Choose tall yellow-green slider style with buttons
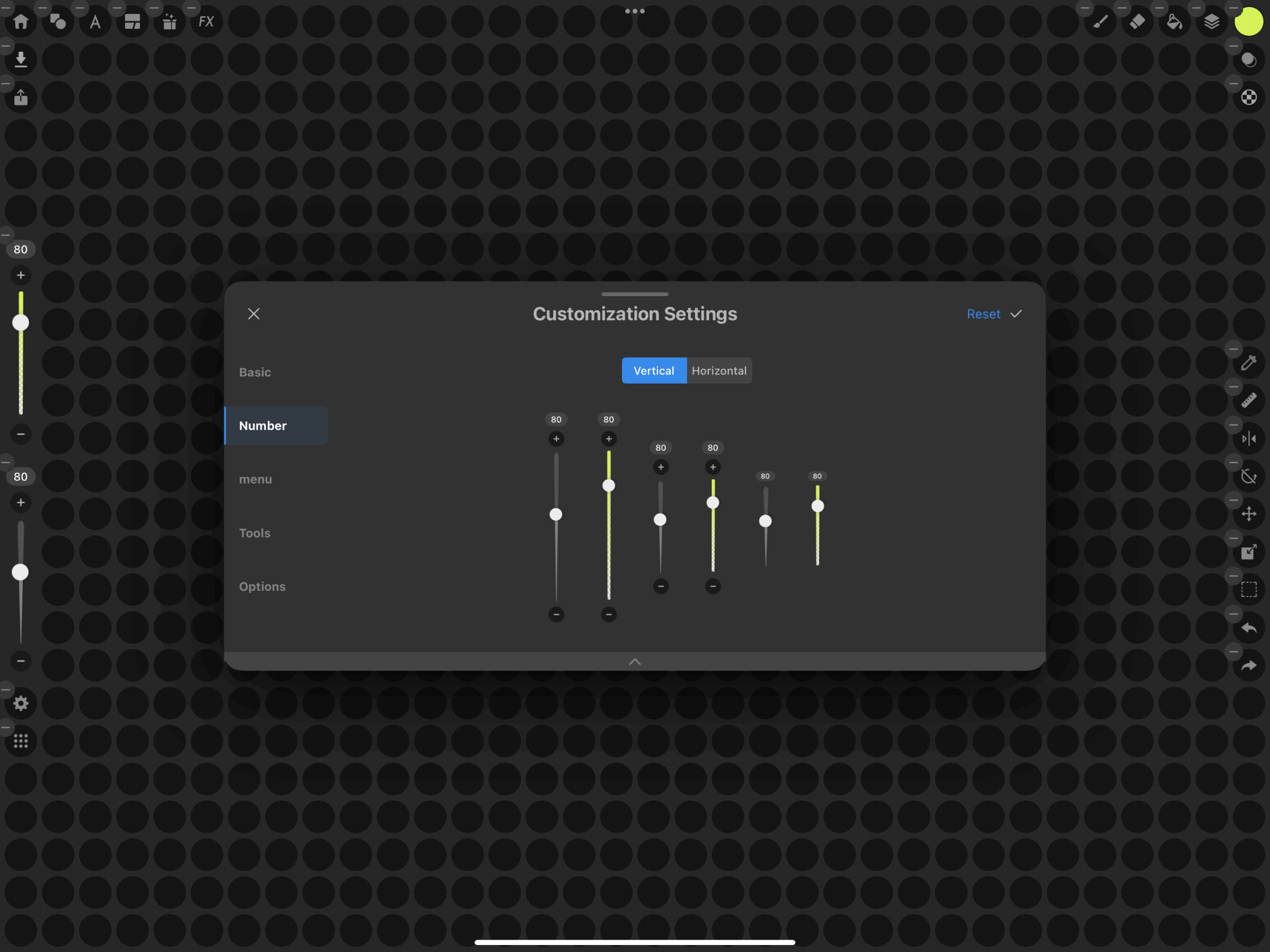 [x=609, y=517]
